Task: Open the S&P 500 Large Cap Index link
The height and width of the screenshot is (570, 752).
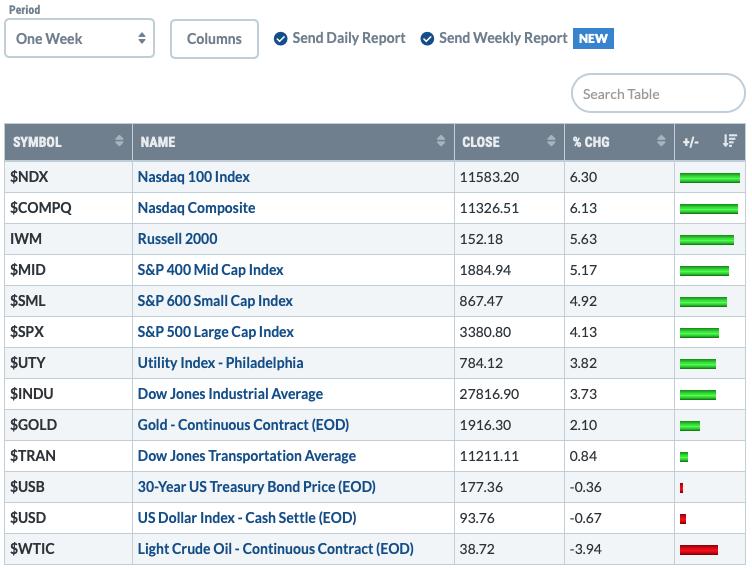Action: 215,332
